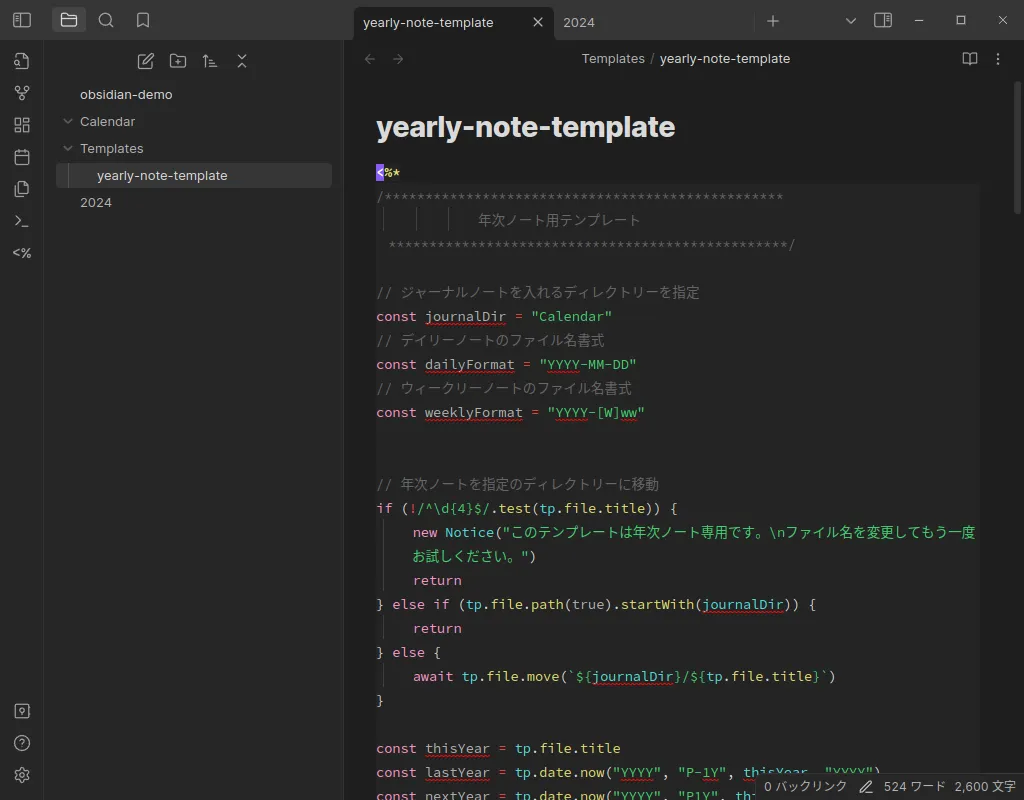The height and width of the screenshot is (800, 1024).
Task: Open graph view from the ribbon
Action: pos(22,93)
